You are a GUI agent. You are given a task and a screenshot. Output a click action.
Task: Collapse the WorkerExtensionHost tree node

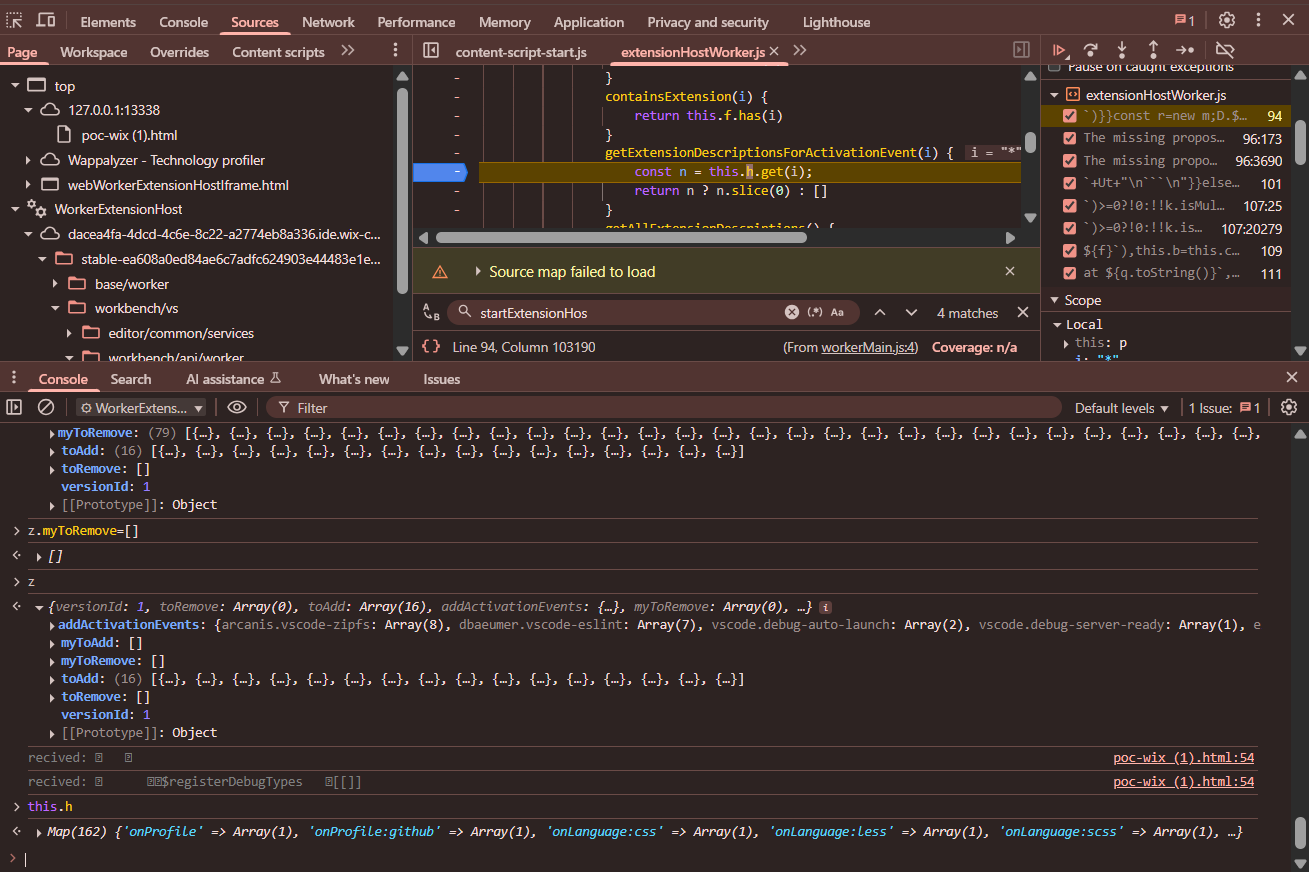tap(15, 209)
